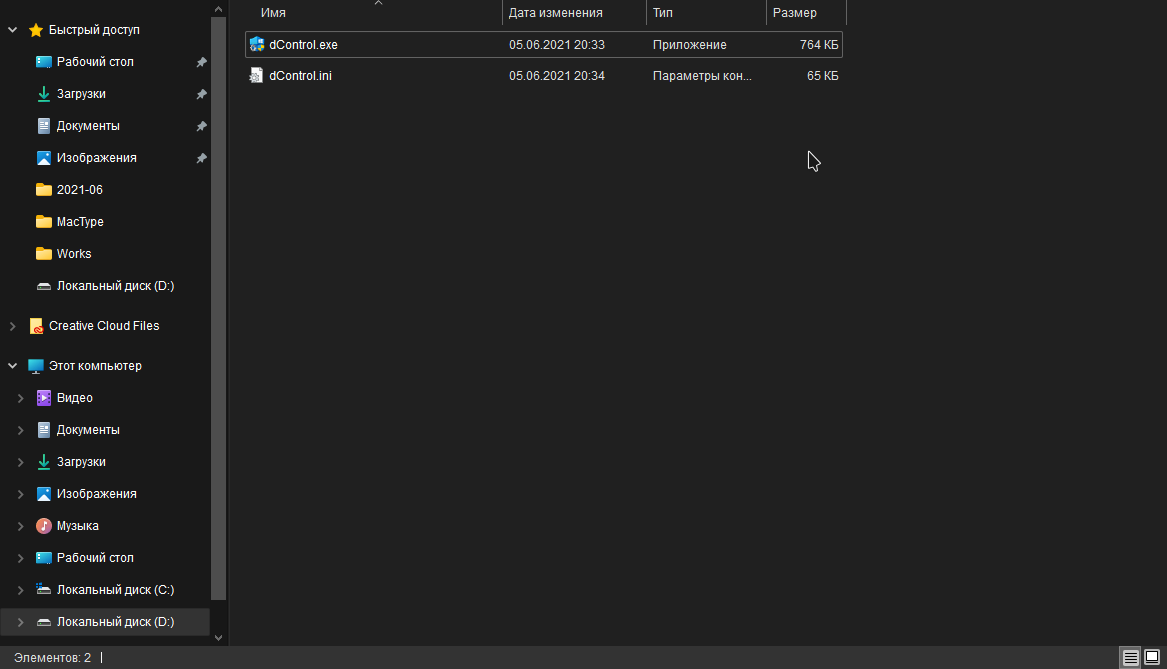The image size is (1167, 669).
Task: Click the sidebar scroll down arrow
Action: [218, 638]
